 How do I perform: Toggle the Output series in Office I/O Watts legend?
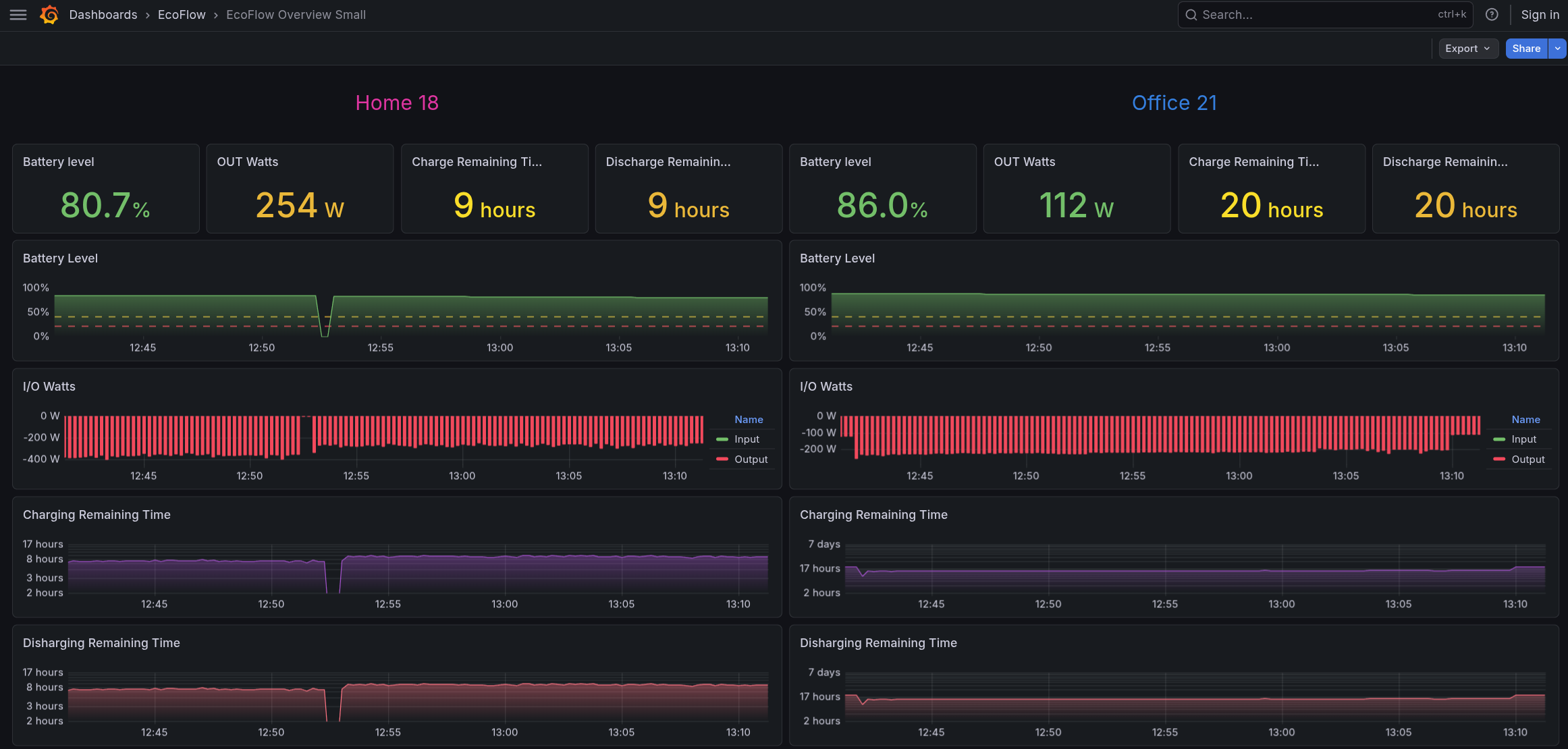1528,460
